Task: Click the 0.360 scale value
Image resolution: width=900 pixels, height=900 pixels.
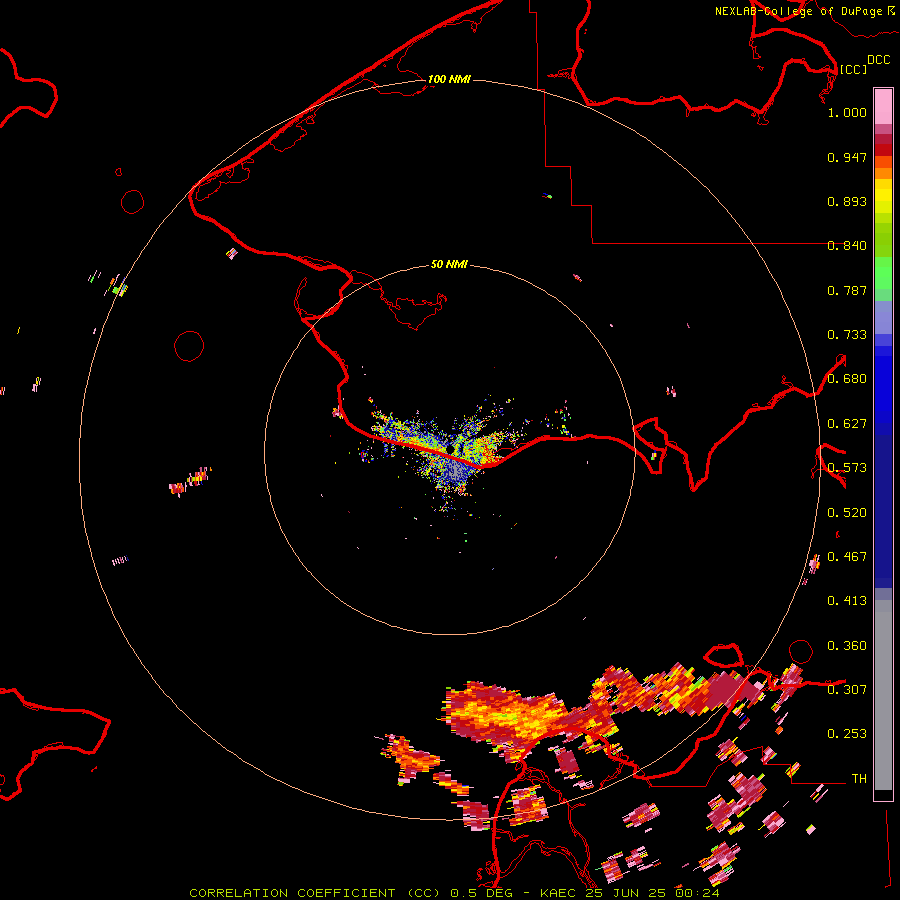Action: point(847,646)
